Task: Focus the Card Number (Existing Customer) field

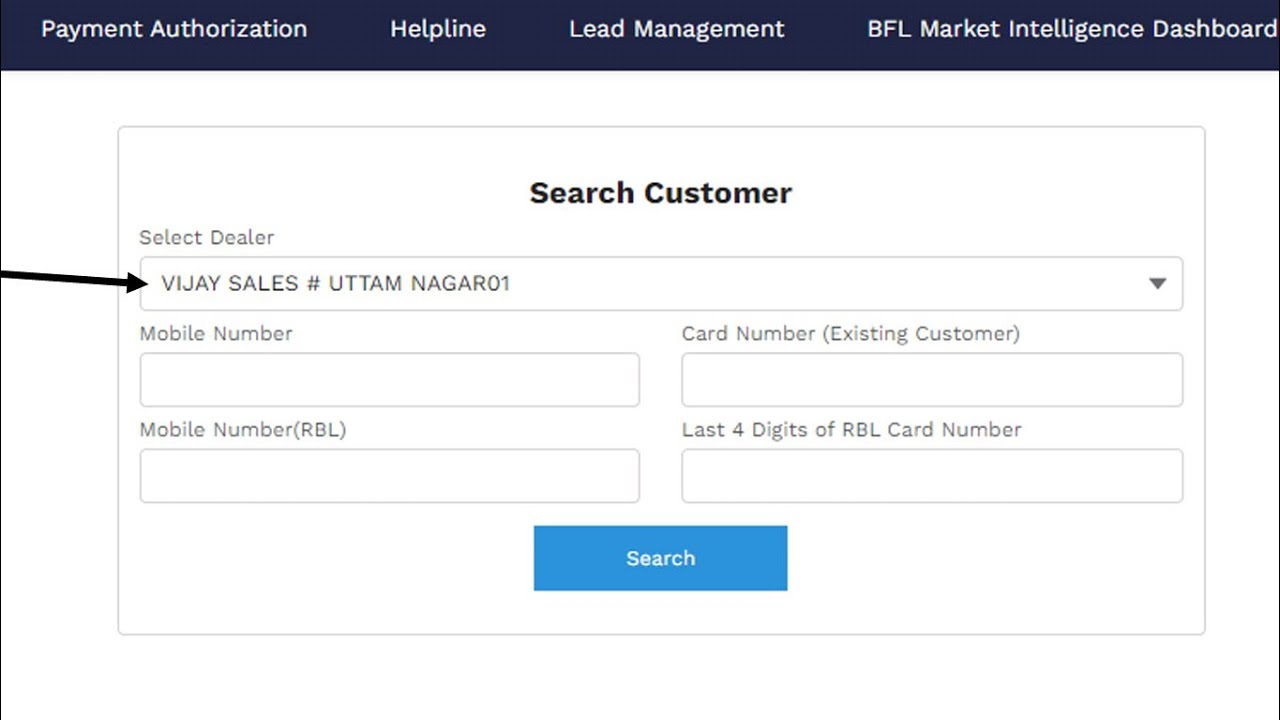Action: click(932, 379)
